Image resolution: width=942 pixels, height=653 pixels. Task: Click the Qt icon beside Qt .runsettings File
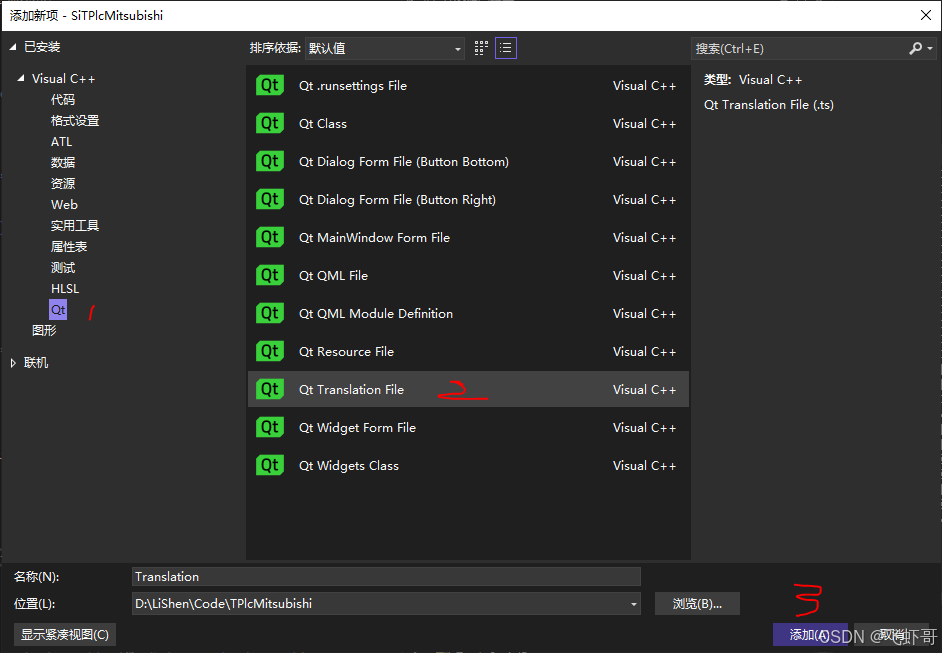pyautogui.click(x=270, y=85)
